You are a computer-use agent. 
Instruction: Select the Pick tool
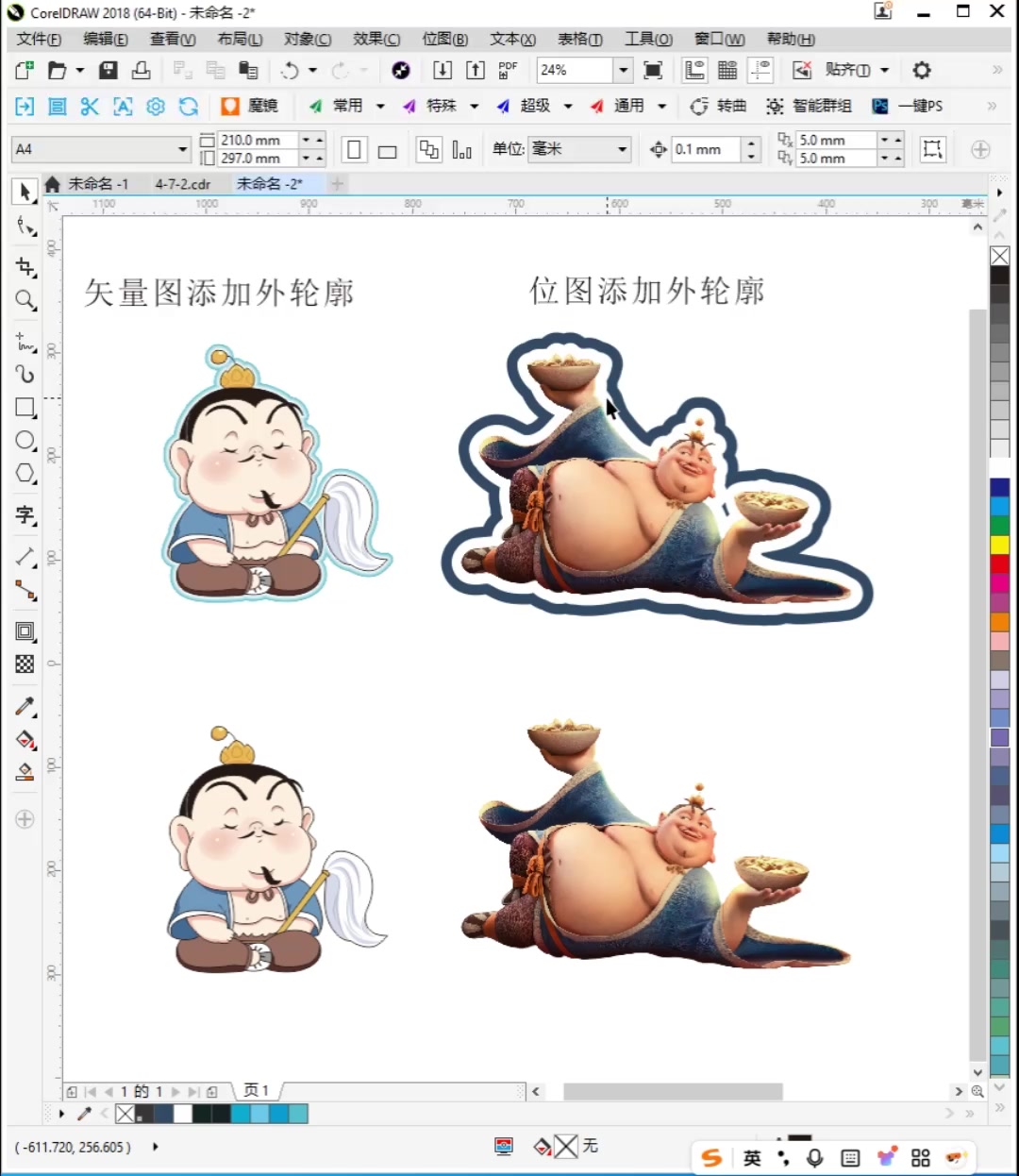[x=24, y=192]
